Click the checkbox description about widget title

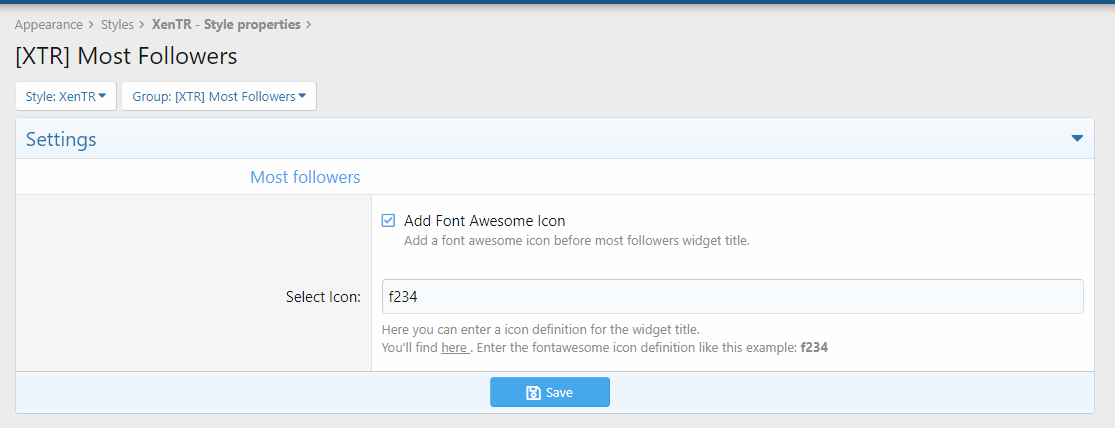pos(576,241)
